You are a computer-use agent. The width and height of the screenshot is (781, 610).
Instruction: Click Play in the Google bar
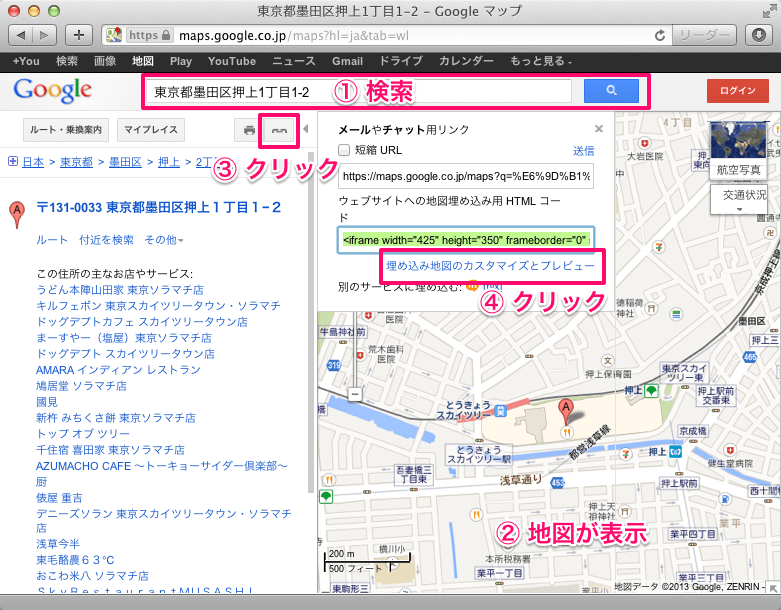click(181, 61)
